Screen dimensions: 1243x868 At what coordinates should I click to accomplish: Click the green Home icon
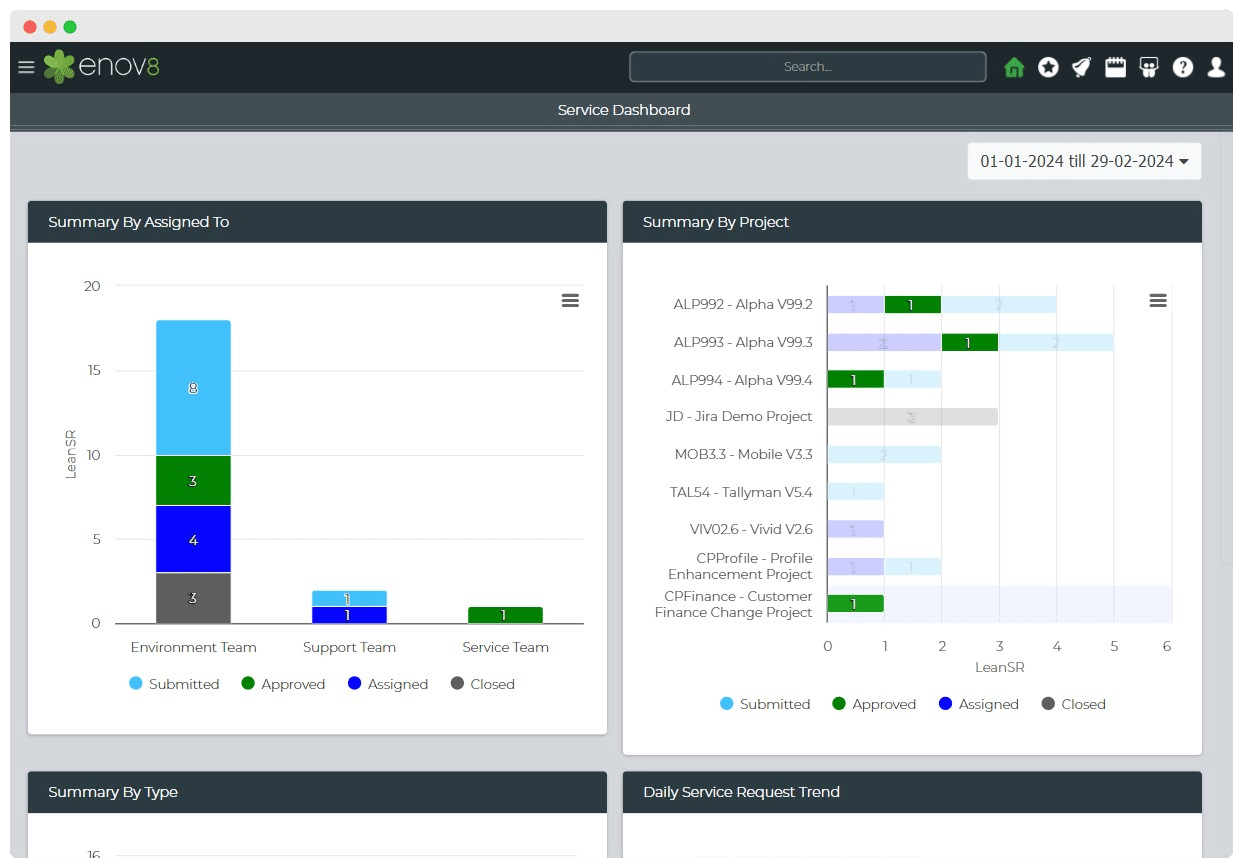click(x=1014, y=67)
